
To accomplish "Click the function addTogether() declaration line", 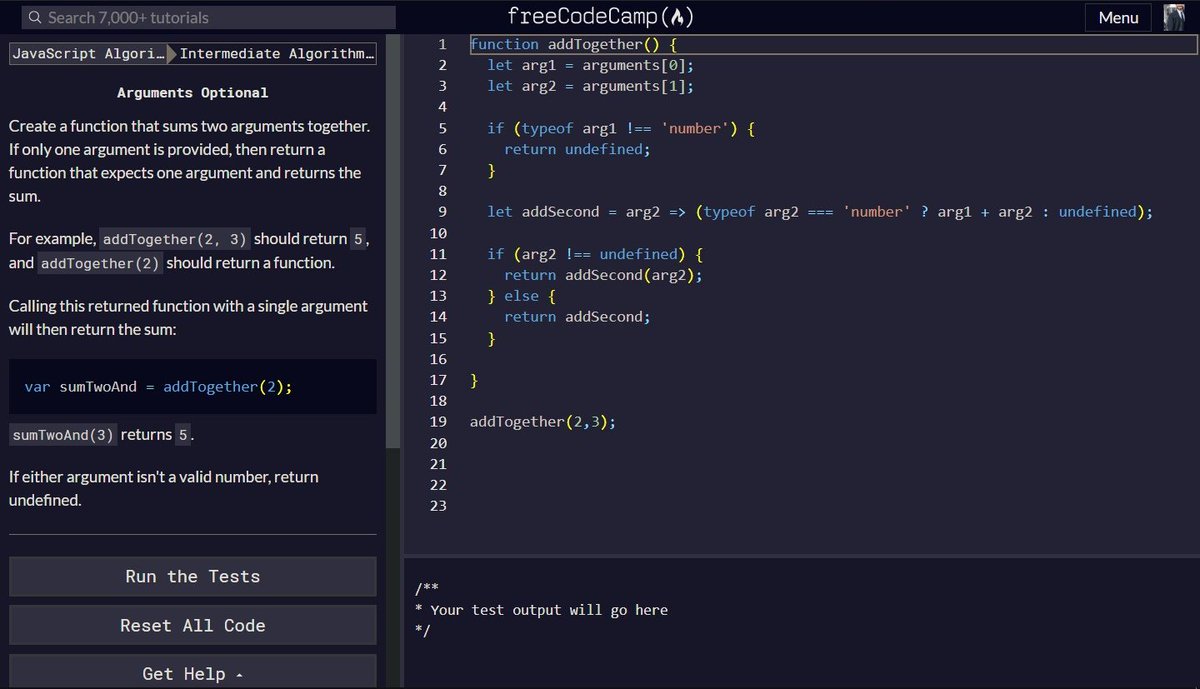I will coord(574,44).
